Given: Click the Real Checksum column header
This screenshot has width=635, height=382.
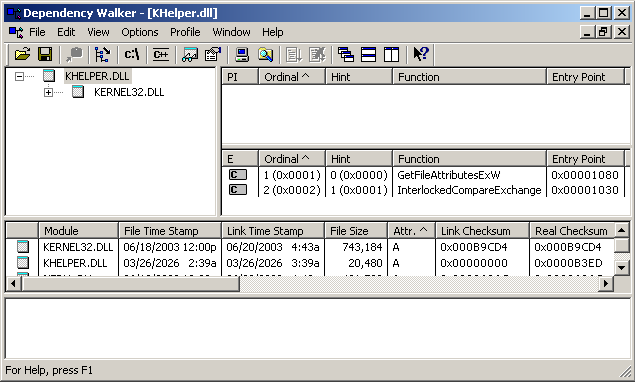Looking at the screenshot, I should tap(572, 230).
